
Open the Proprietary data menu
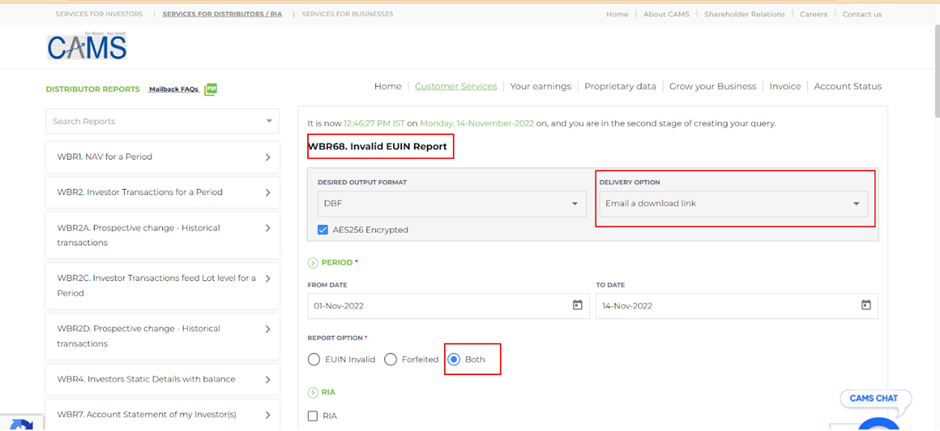620,86
